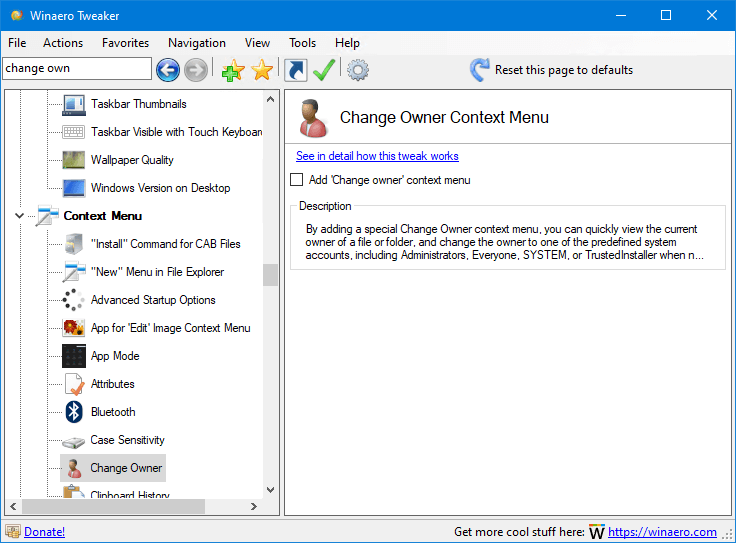Click the tree scroll left arrow
The image size is (736, 543).
coord(13,506)
